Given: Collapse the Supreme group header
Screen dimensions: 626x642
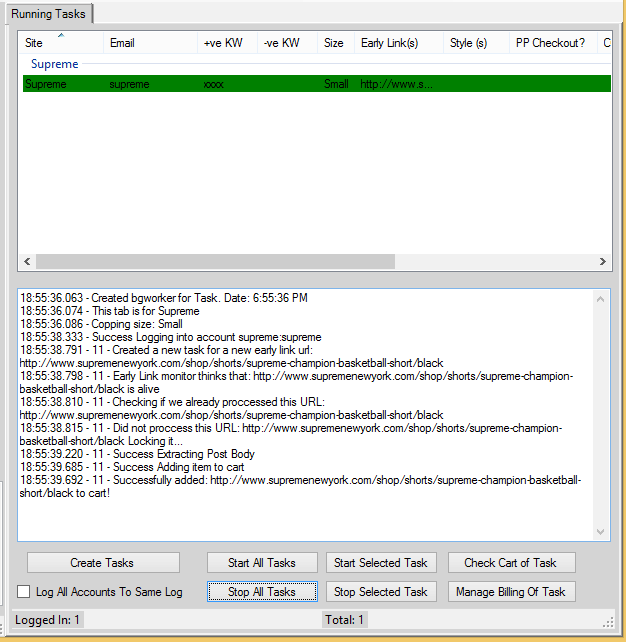Looking at the screenshot, I should point(54,64).
